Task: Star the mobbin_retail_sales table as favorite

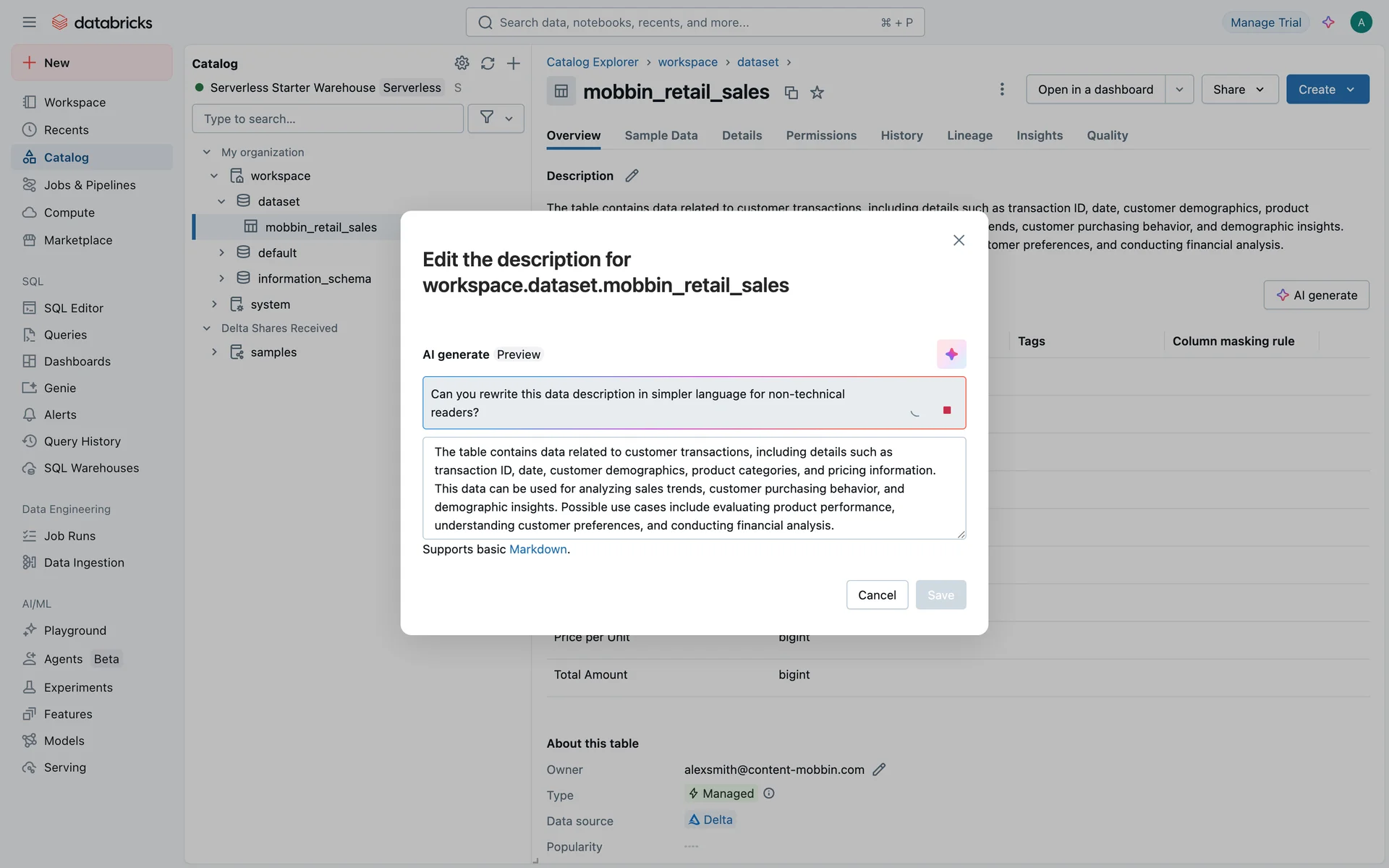Action: point(817,93)
